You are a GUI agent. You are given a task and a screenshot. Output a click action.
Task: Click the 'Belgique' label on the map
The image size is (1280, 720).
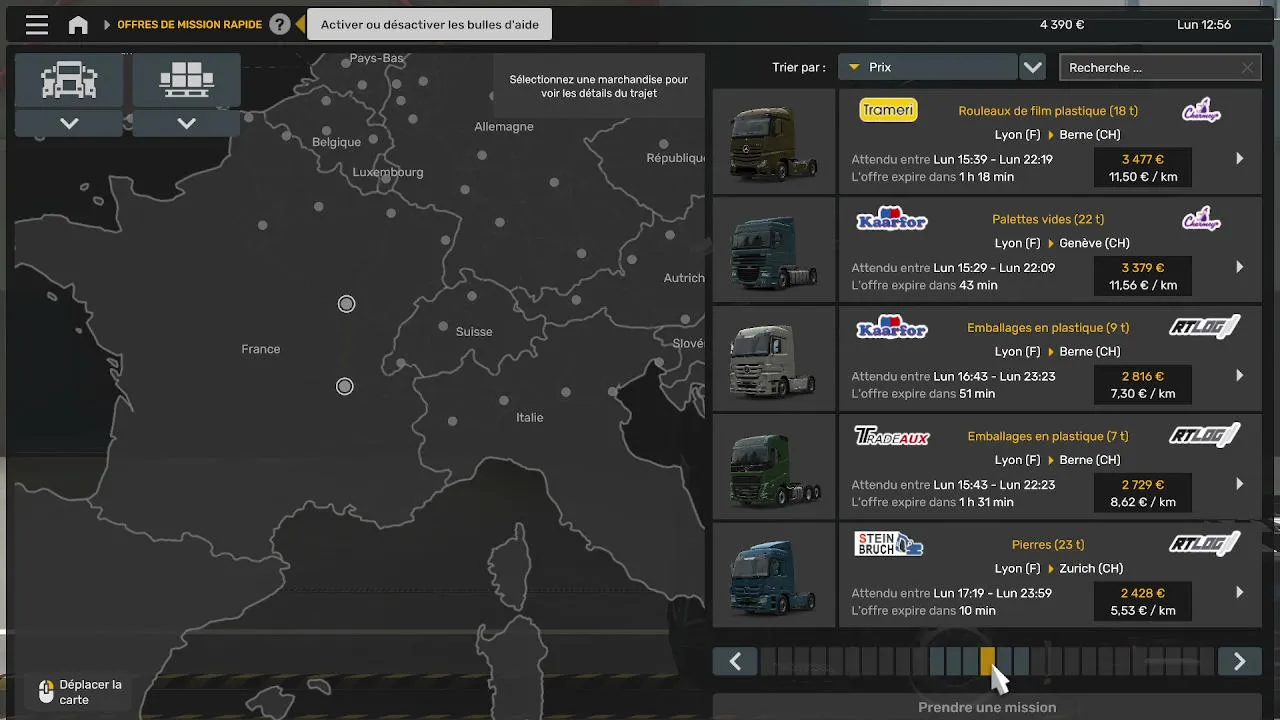(336, 142)
